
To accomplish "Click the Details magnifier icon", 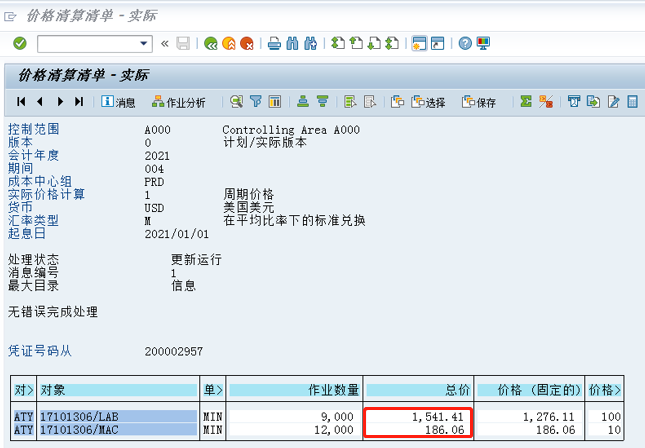I will [x=237, y=102].
